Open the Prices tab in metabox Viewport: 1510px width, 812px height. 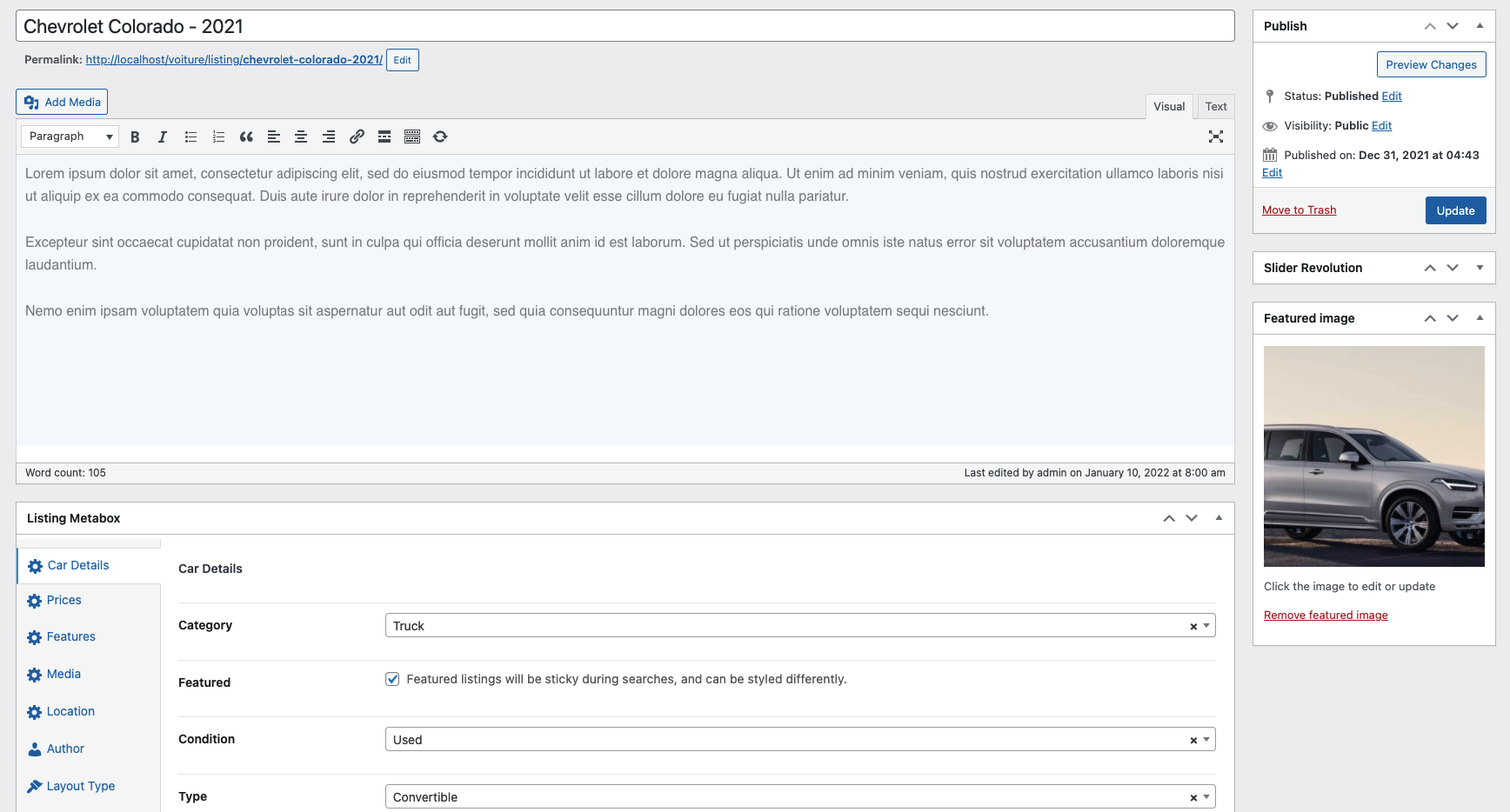(x=63, y=601)
